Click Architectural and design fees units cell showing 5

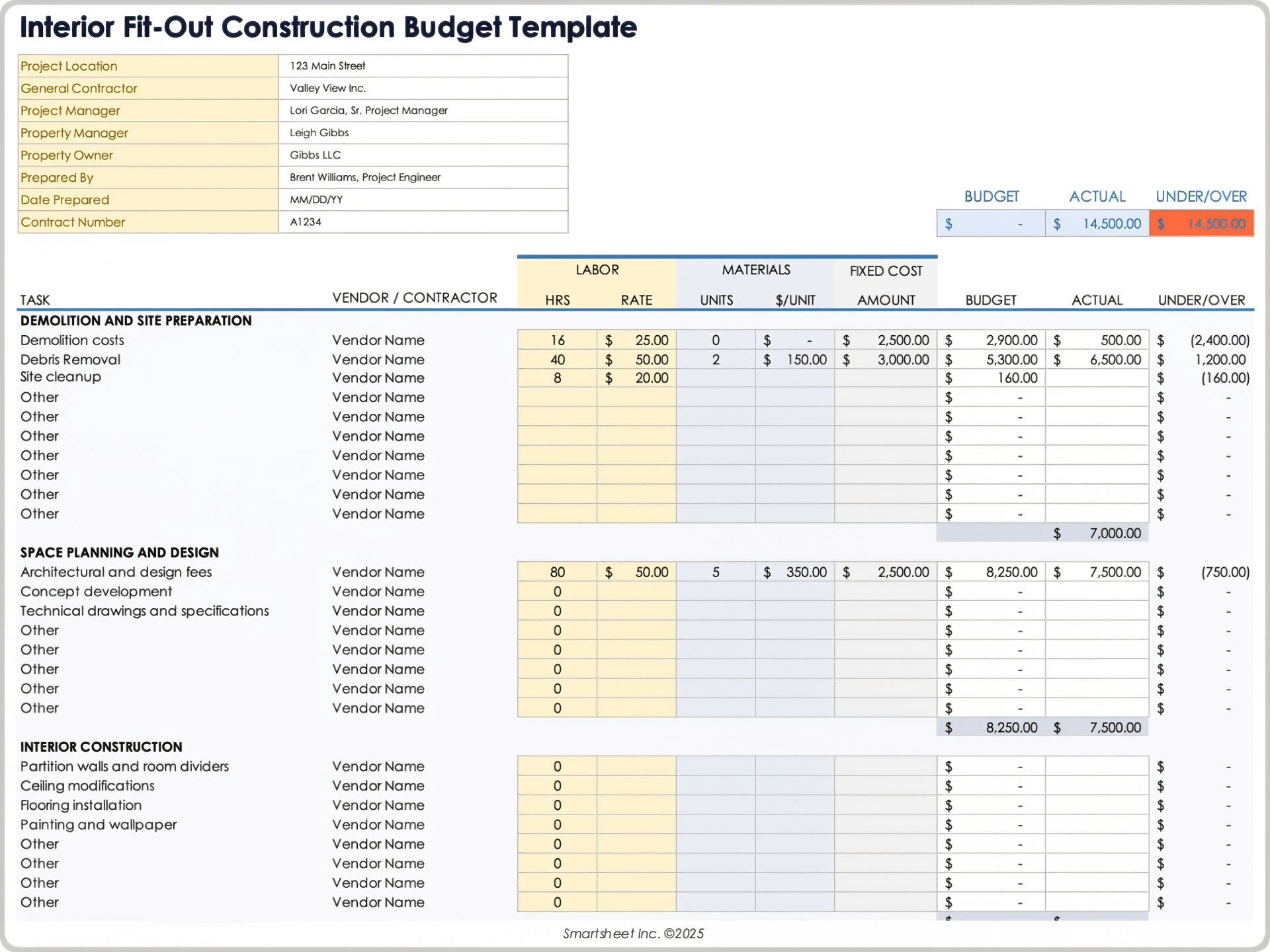(716, 572)
